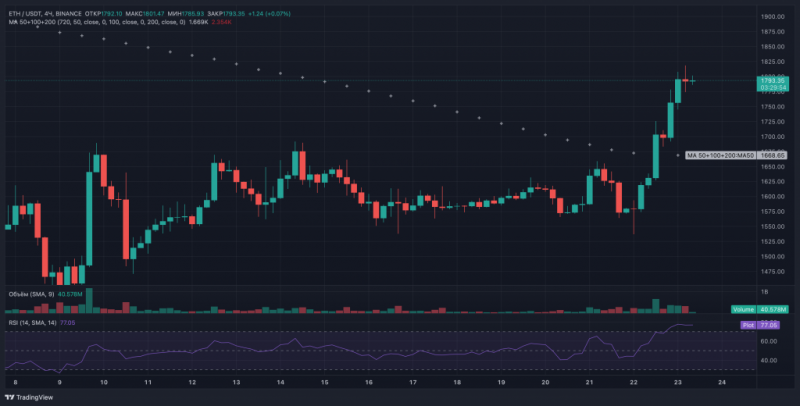
Task: Click the 1600.00 price axis label
Action: point(772,197)
